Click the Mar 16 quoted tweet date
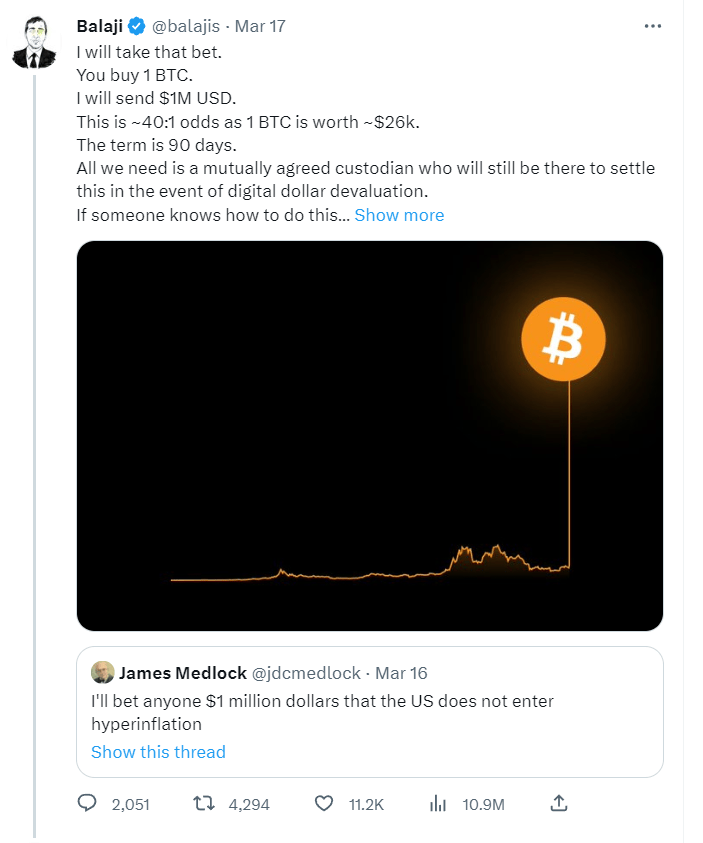This screenshot has height=843, width=703. pyautogui.click(x=401, y=673)
